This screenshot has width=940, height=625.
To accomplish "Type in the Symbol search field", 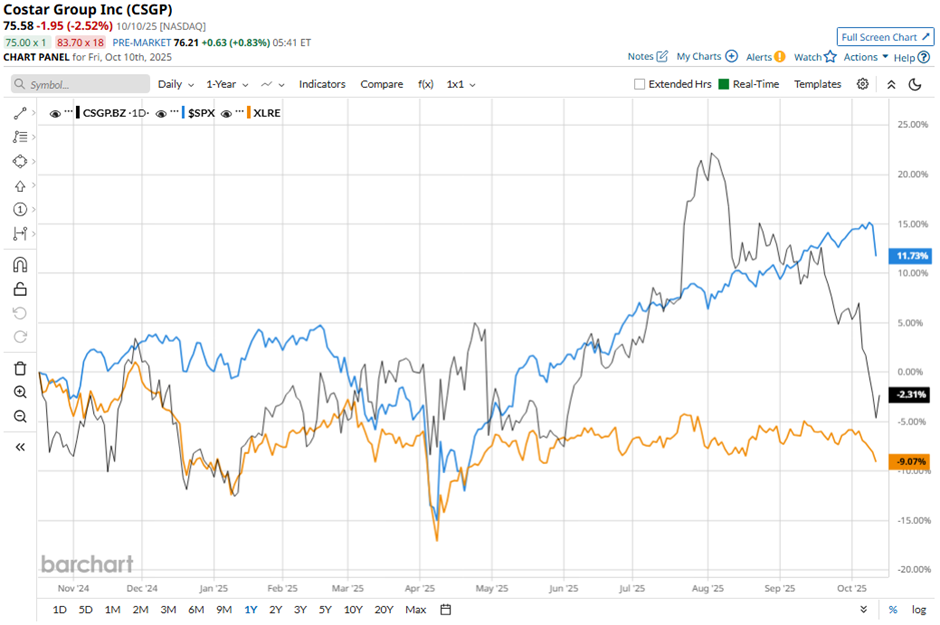I will (85, 85).
